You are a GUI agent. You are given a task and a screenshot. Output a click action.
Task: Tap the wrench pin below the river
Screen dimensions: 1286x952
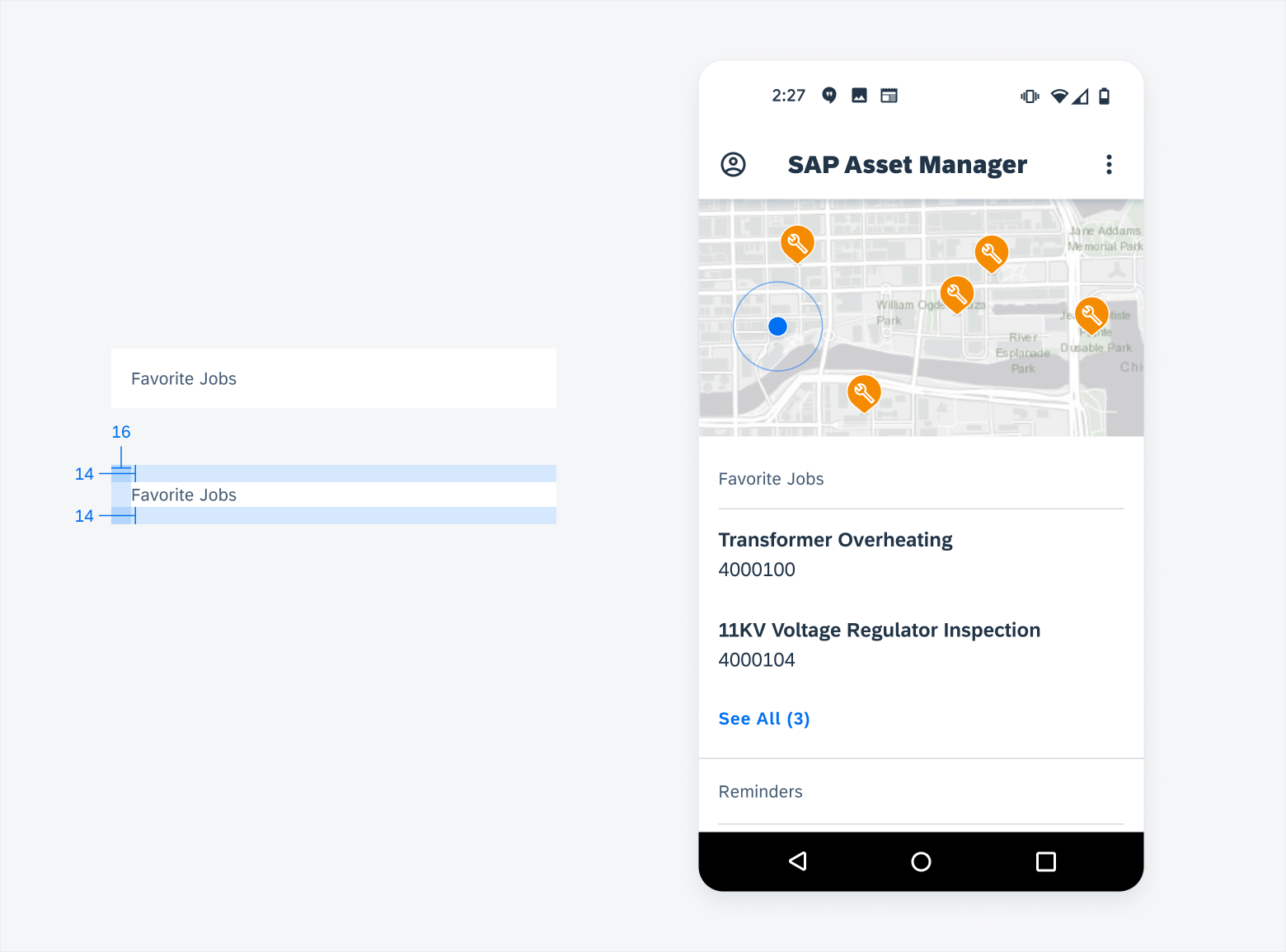click(x=864, y=394)
